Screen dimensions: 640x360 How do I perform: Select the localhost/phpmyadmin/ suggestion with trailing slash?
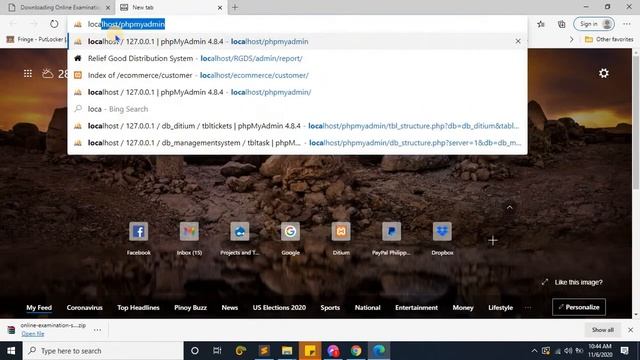coord(297,92)
